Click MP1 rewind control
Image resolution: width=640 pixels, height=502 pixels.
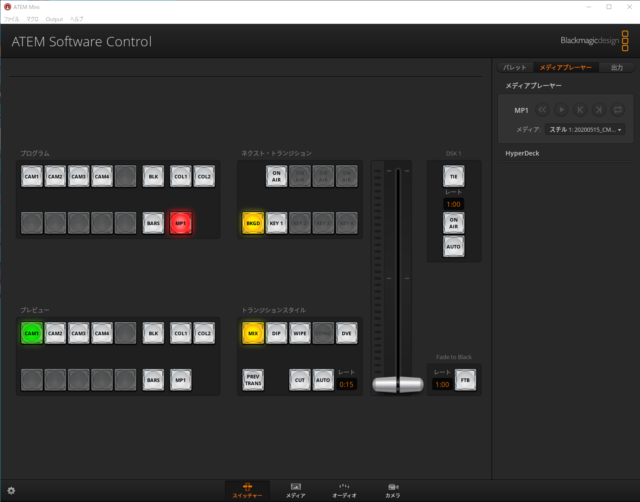point(542,110)
